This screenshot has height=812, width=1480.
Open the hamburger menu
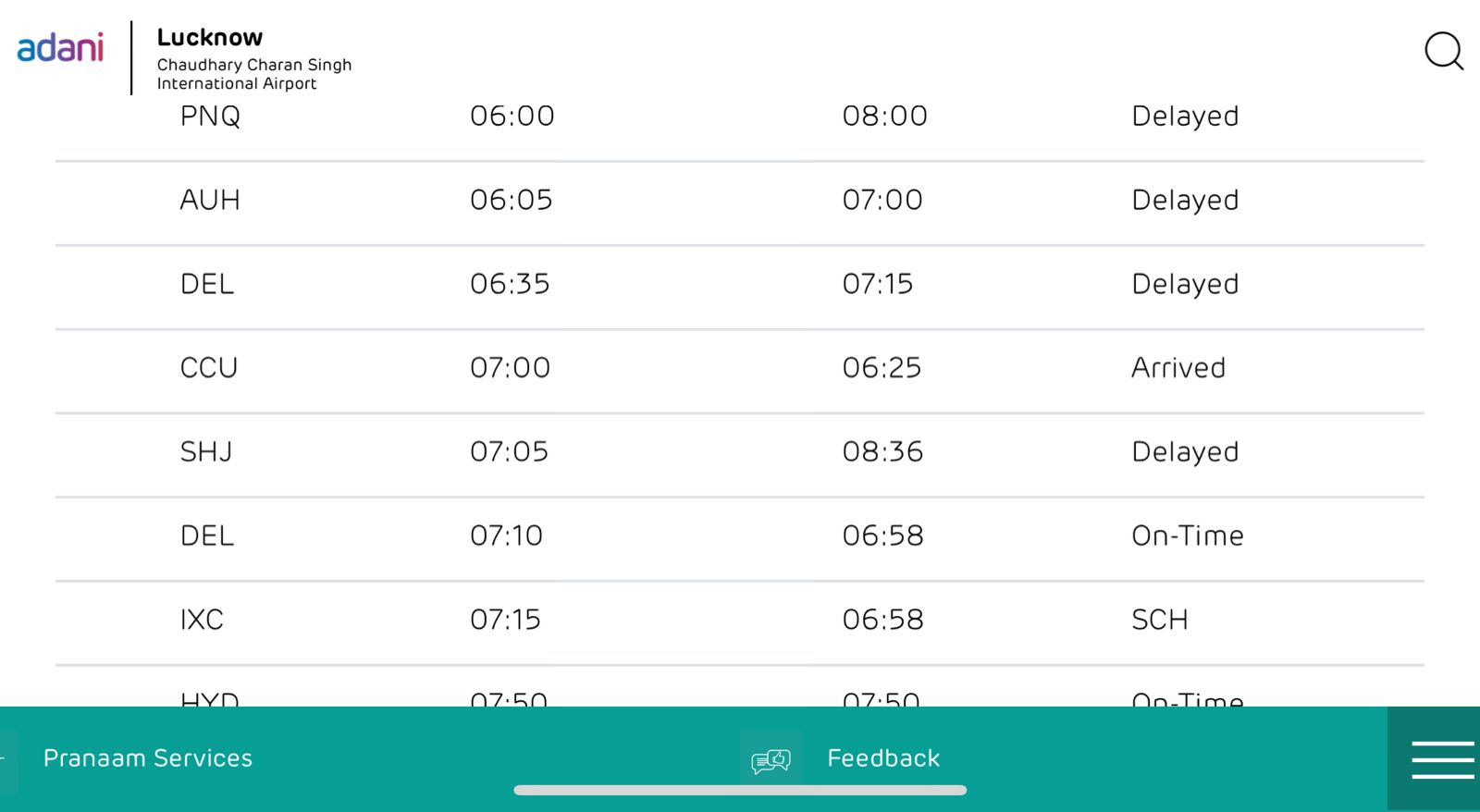1441,759
